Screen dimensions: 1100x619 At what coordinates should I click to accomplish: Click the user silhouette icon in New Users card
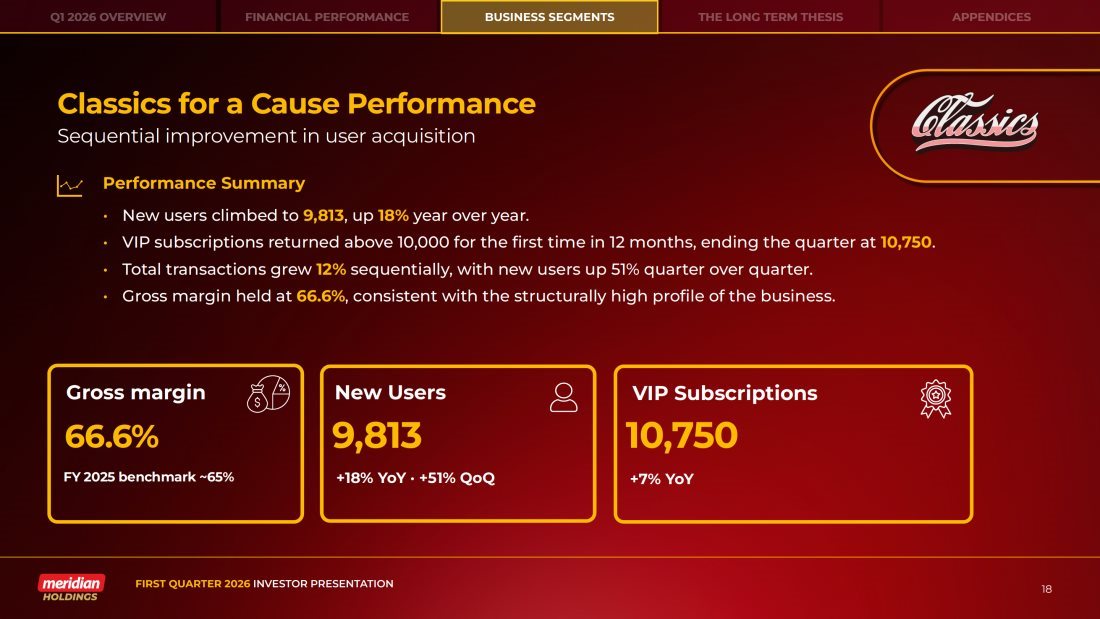564,397
